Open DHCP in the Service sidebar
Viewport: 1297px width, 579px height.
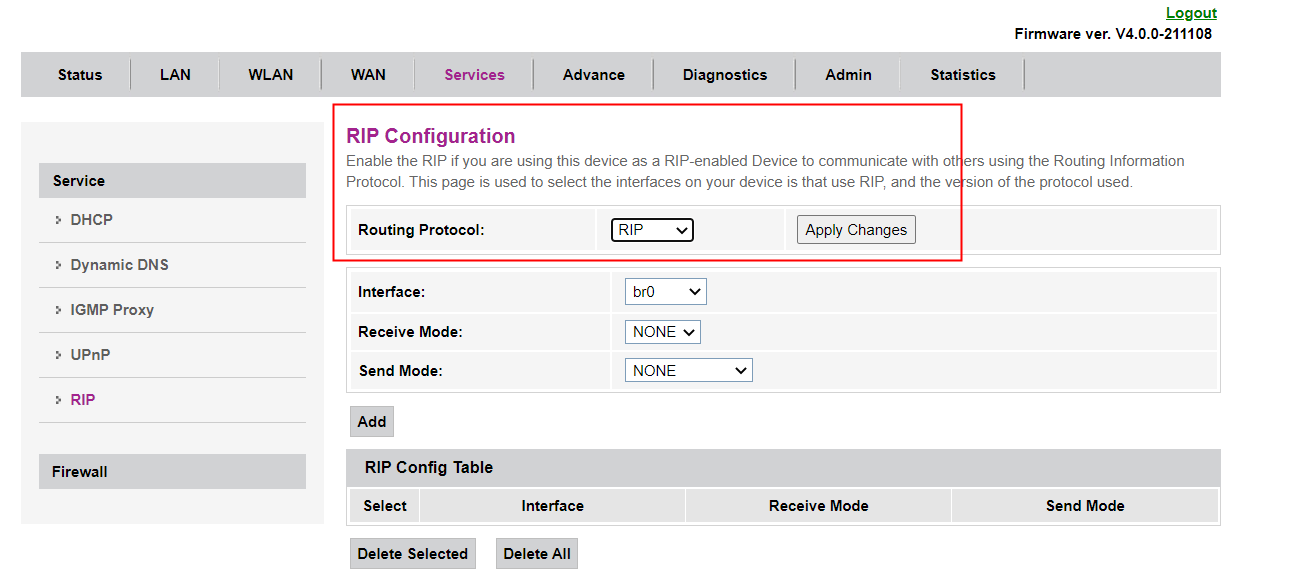coord(91,220)
